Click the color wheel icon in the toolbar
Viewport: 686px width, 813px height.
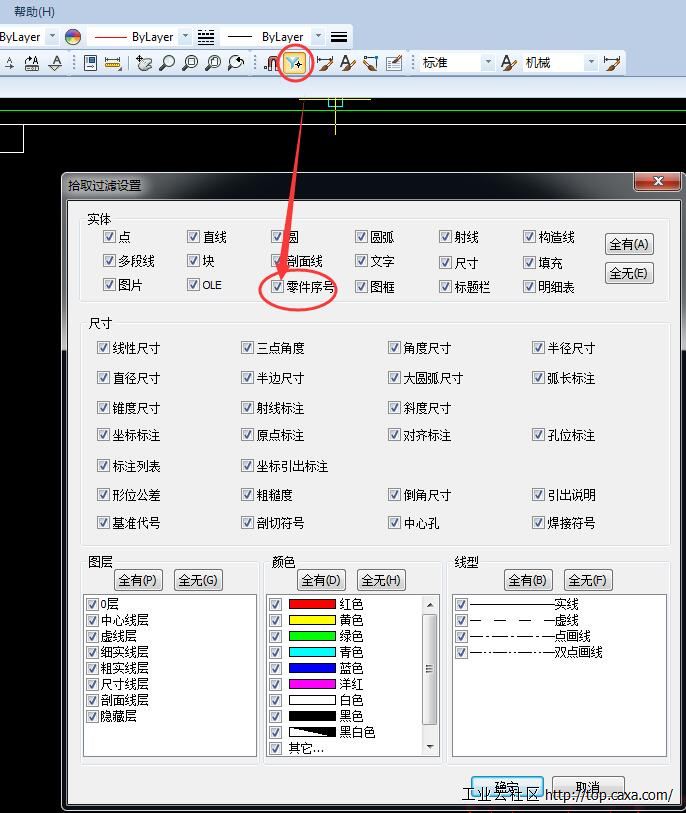(72, 37)
